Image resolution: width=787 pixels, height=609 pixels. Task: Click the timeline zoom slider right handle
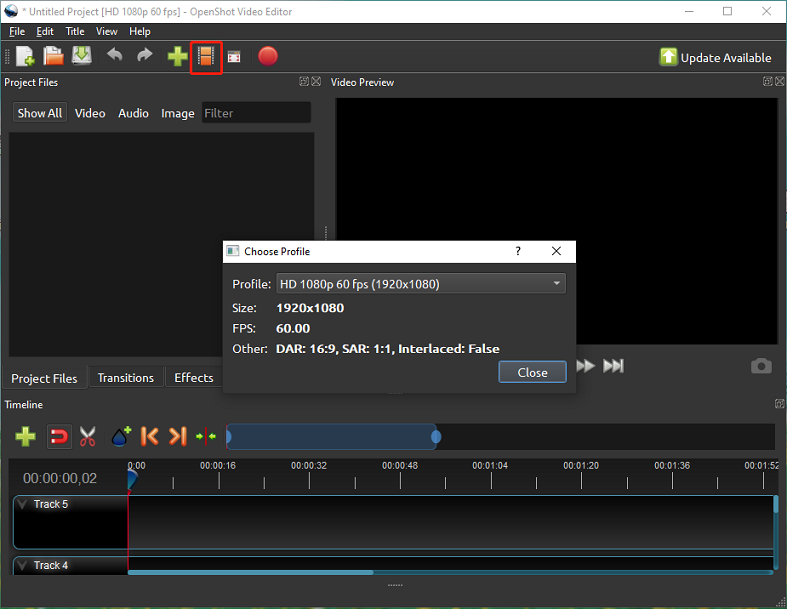[436, 437]
